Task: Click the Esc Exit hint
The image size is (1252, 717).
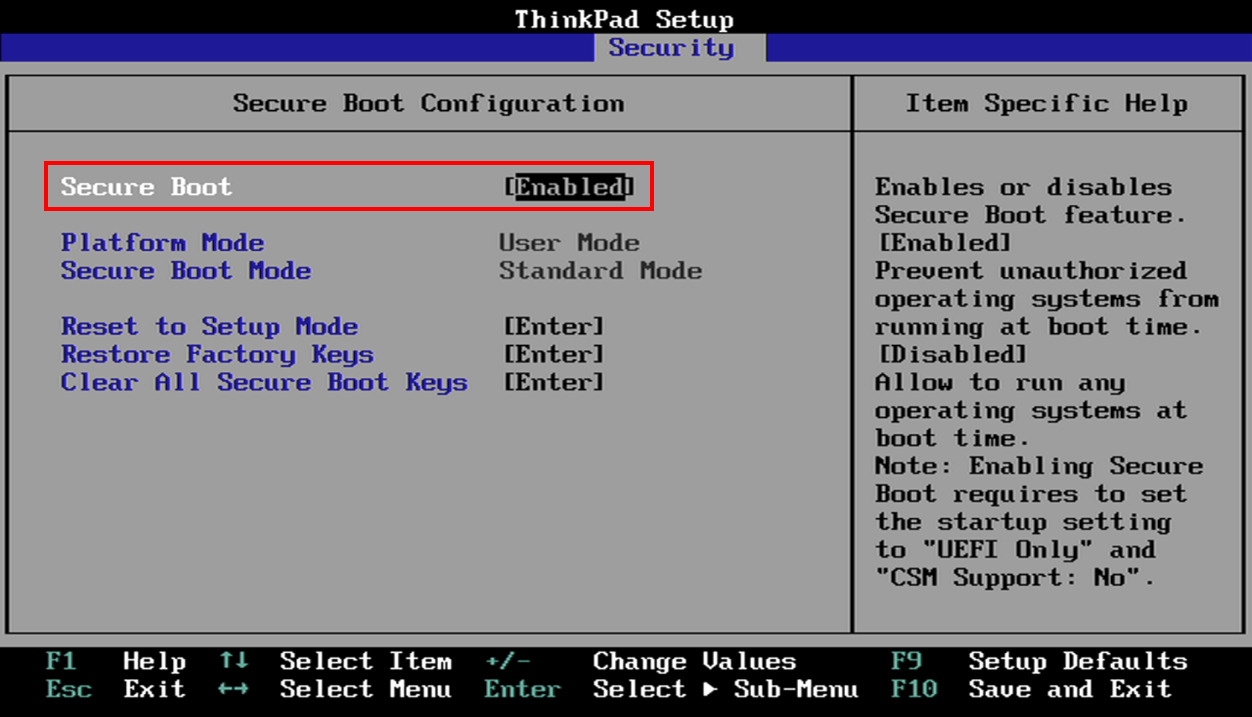Action: tap(116, 689)
